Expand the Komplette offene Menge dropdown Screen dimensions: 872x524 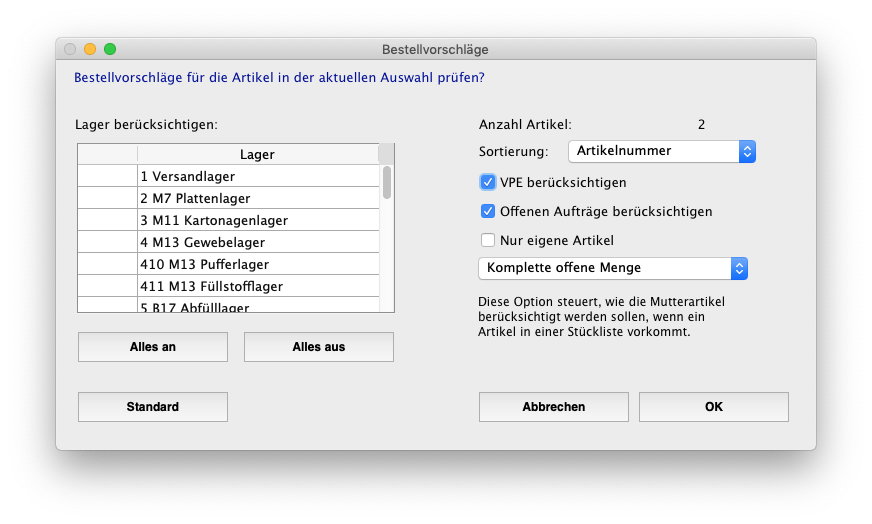coord(613,268)
